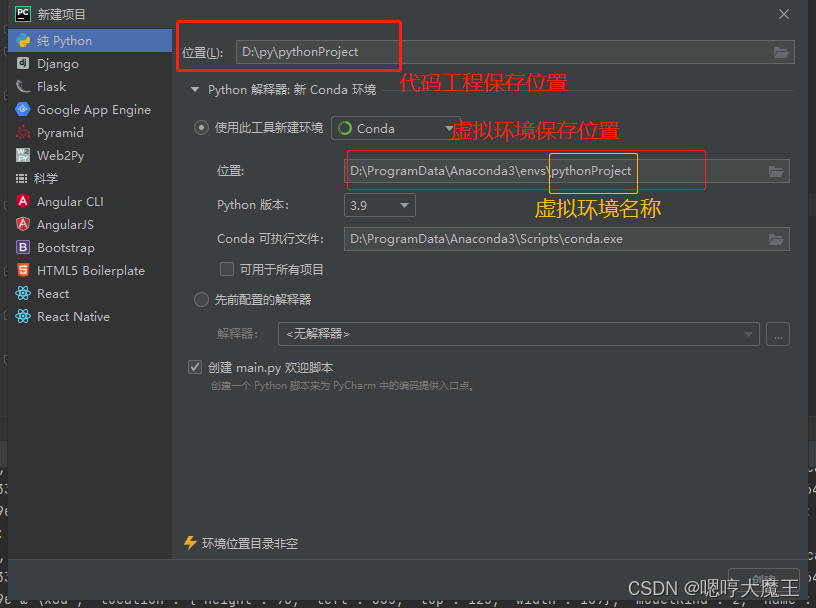Choose Pyramid in project type list

click(x=90, y=132)
